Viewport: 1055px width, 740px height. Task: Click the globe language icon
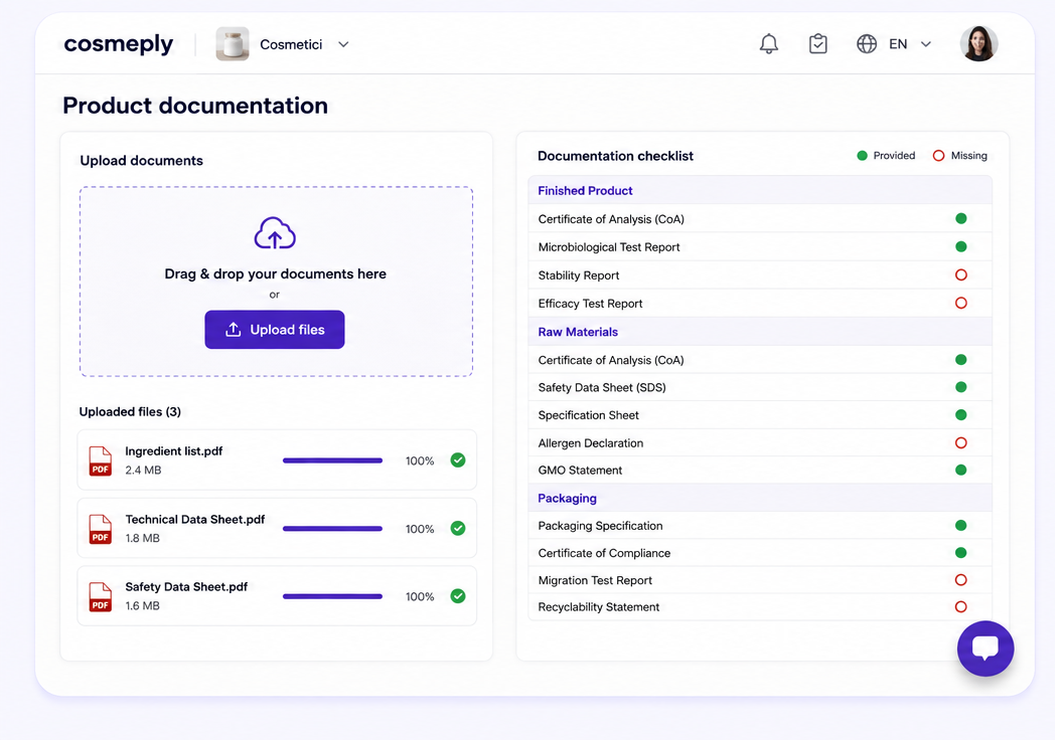point(867,44)
